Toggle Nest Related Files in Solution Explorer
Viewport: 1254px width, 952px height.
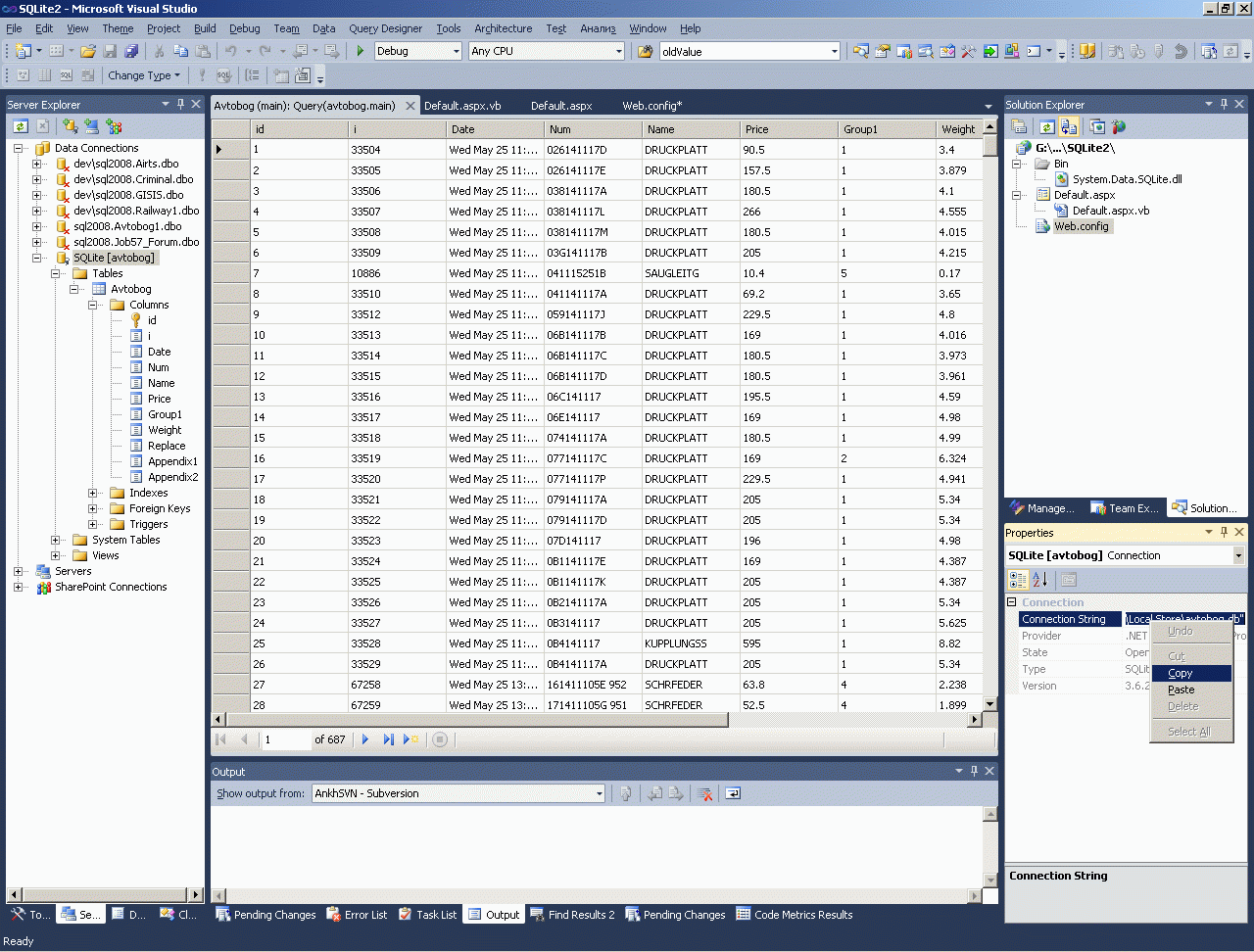1069,126
